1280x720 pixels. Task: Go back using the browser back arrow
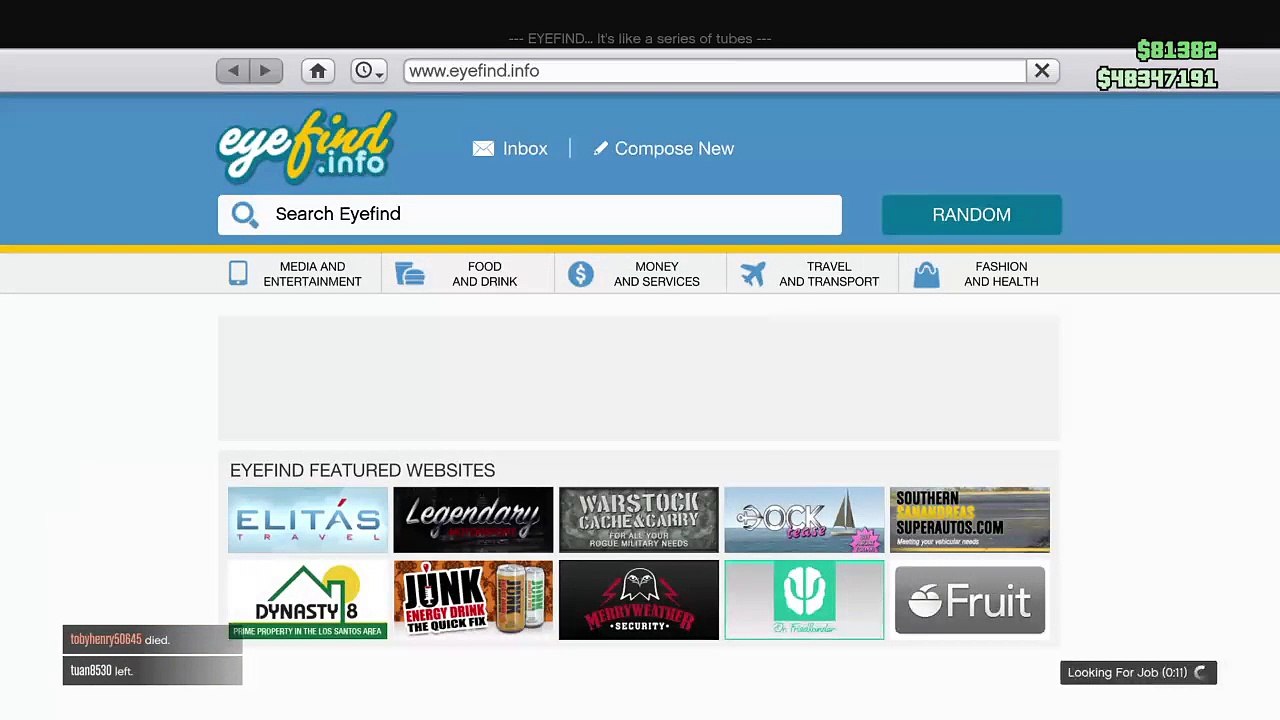(x=233, y=71)
